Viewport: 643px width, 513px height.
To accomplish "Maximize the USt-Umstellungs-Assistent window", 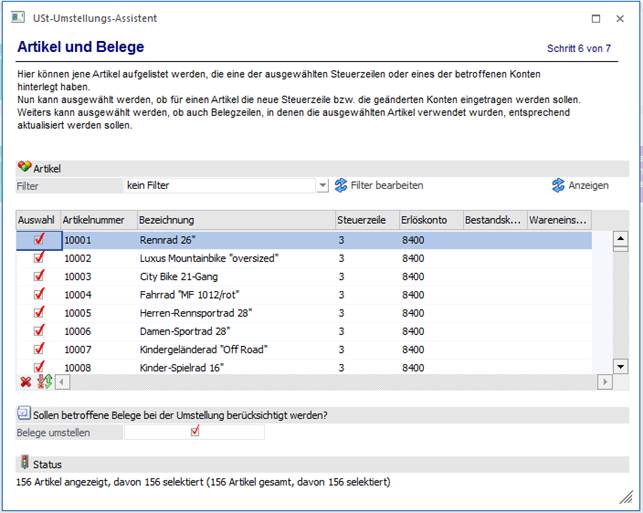I will (x=595, y=18).
